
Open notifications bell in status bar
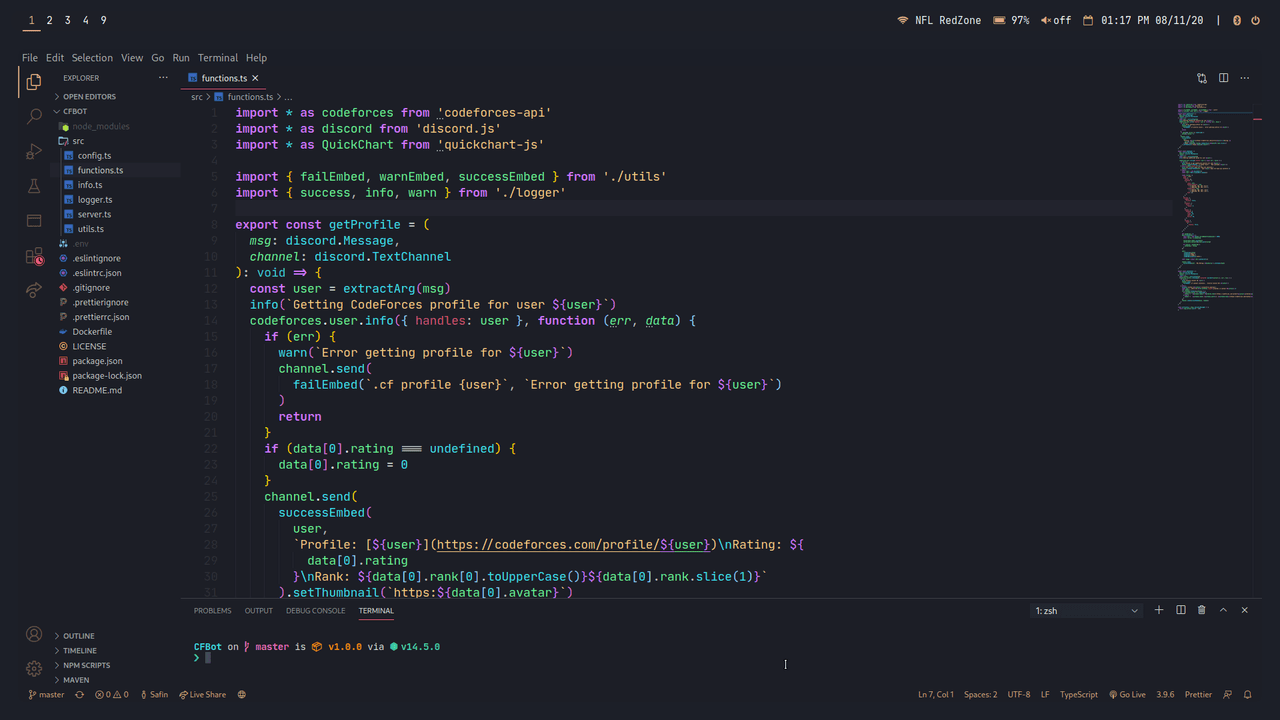[x=1248, y=694]
